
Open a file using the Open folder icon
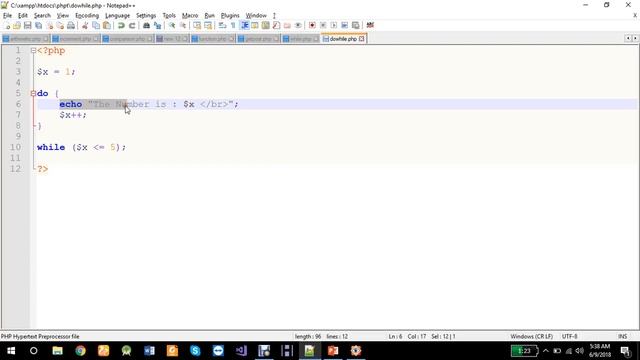click(17, 25)
